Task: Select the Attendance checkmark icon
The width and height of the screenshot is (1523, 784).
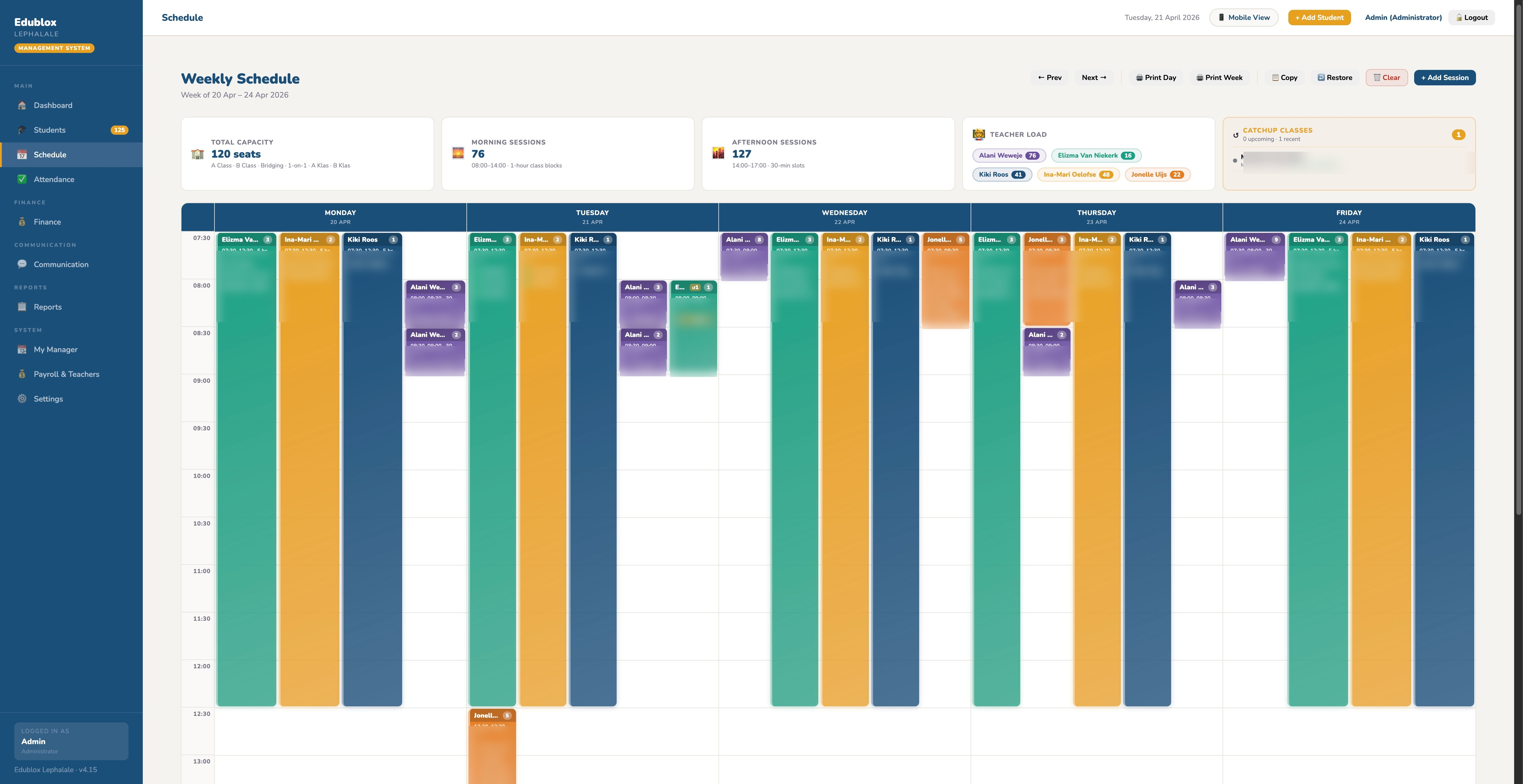Action: (x=22, y=179)
